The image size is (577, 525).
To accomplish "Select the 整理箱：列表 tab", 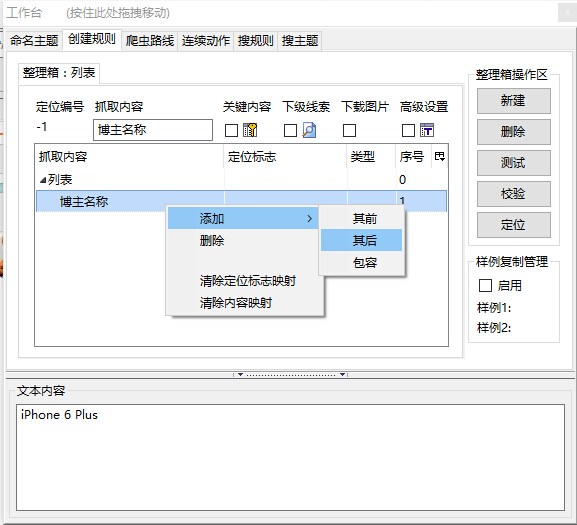I will [59, 73].
